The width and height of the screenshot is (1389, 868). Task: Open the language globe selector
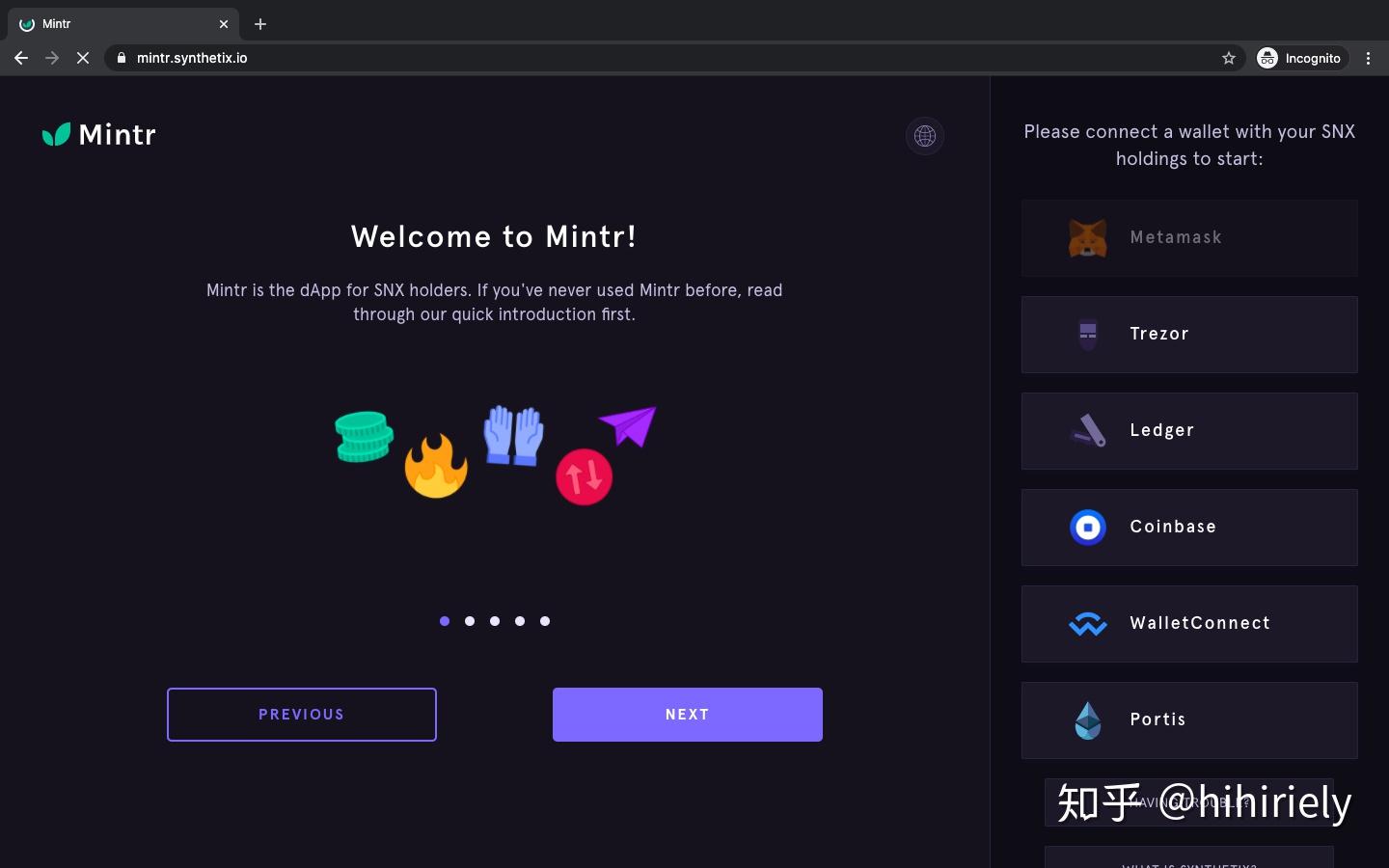pos(925,136)
